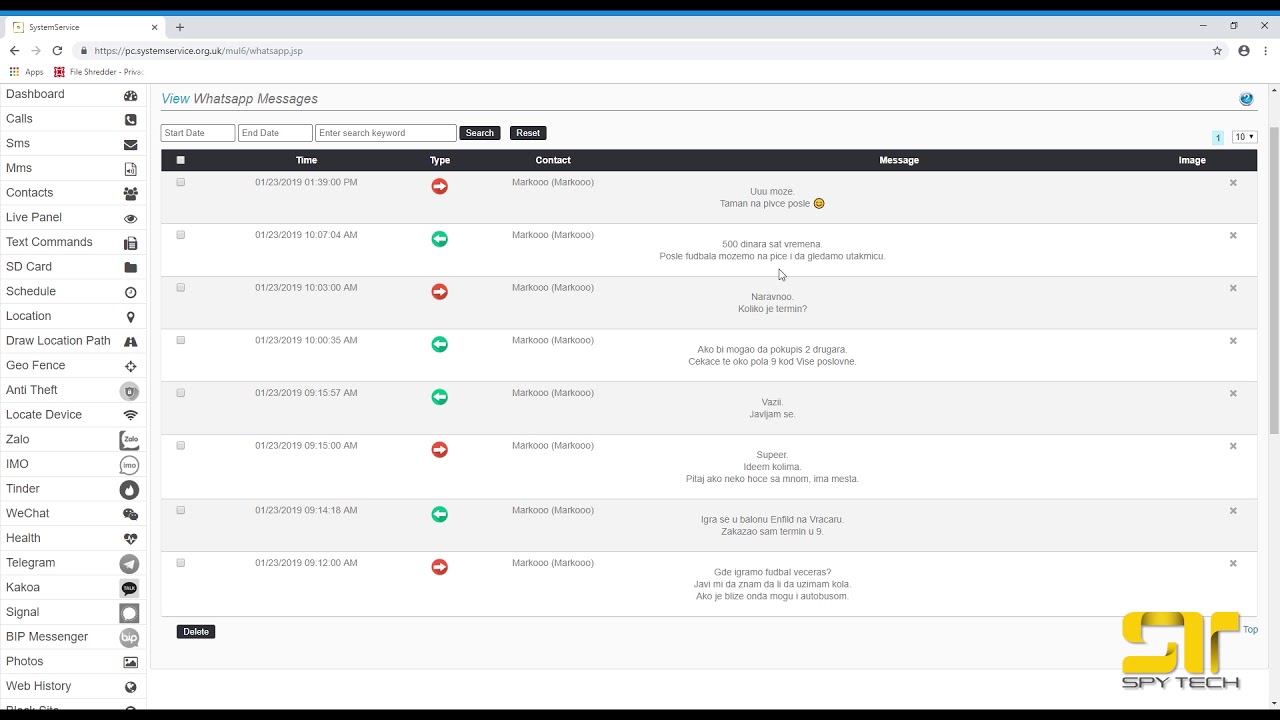
Task: Click the Web History globe icon
Action: tap(130, 687)
